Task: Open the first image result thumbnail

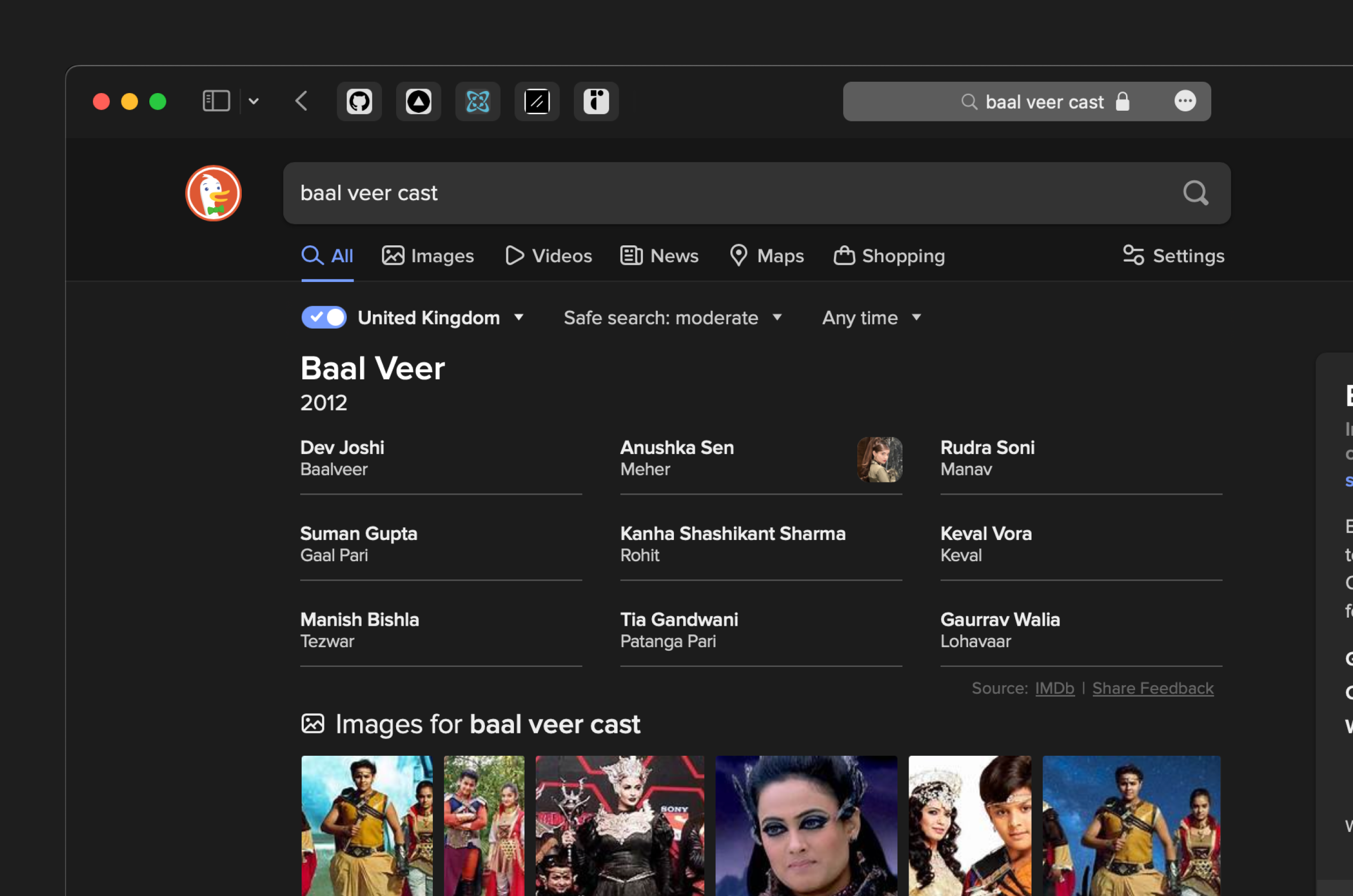Action: 367,826
